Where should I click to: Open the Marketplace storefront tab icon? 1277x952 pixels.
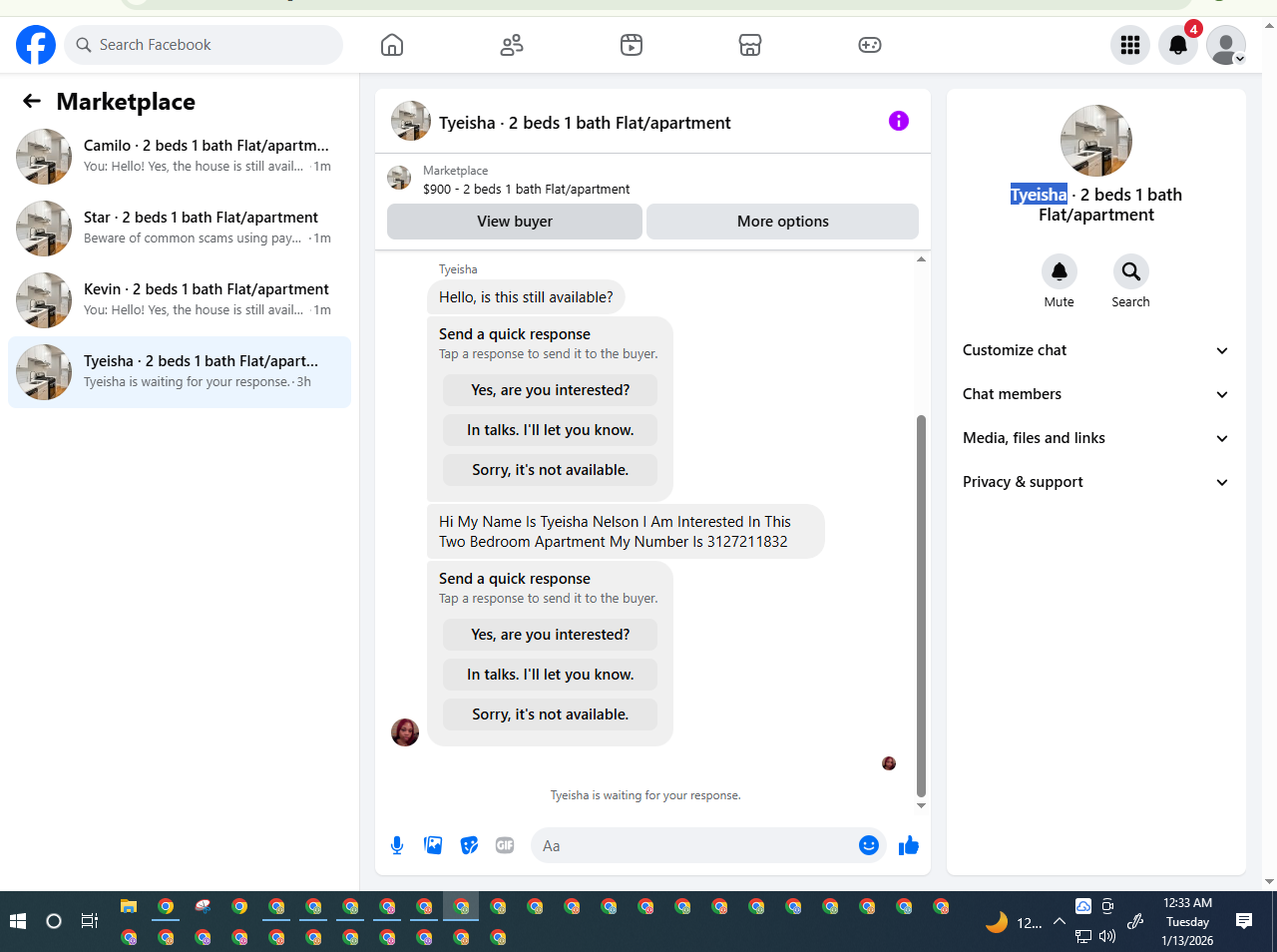click(750, 45)
